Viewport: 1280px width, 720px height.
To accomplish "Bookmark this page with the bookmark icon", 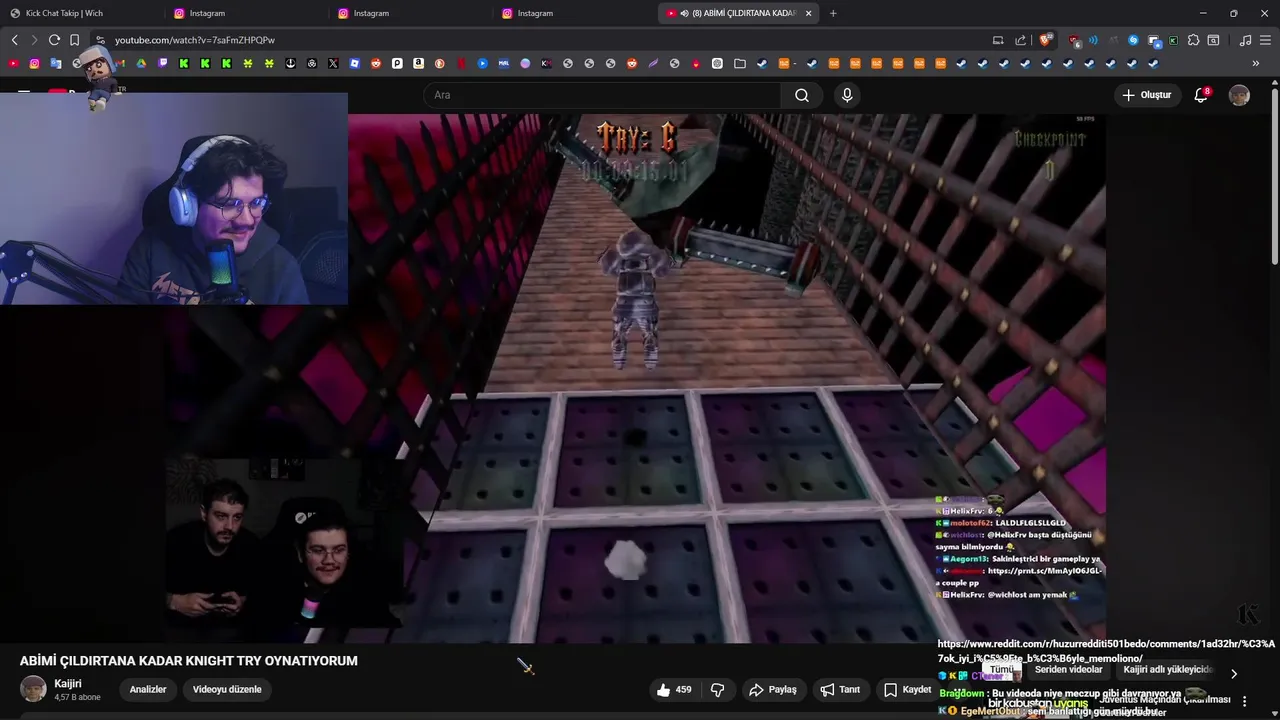I will pos(74,40).
